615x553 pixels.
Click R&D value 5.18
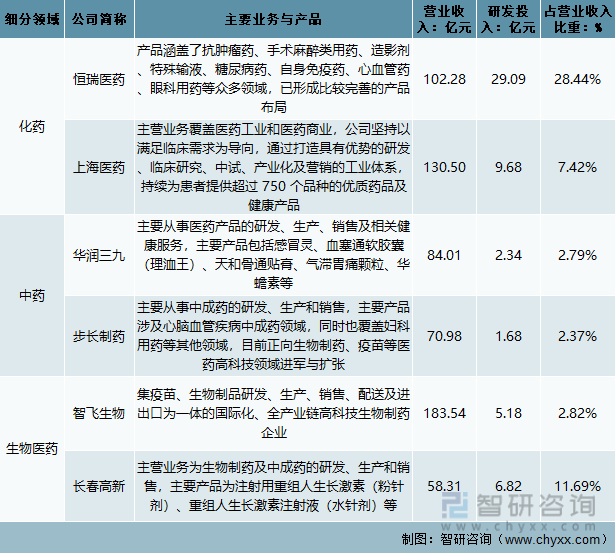pos(508,413)
